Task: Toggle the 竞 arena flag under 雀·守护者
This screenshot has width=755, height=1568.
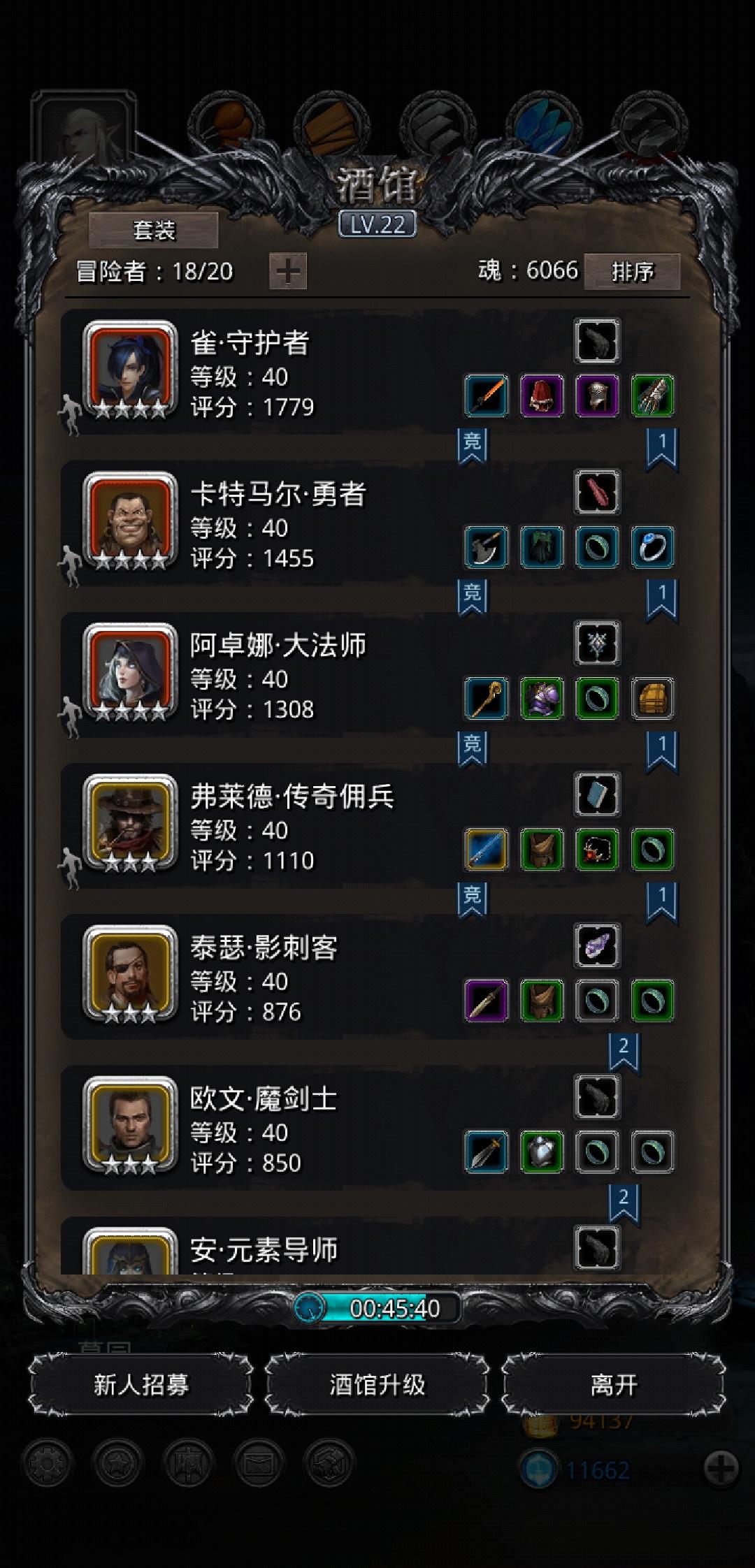Action: click(473, 446)
